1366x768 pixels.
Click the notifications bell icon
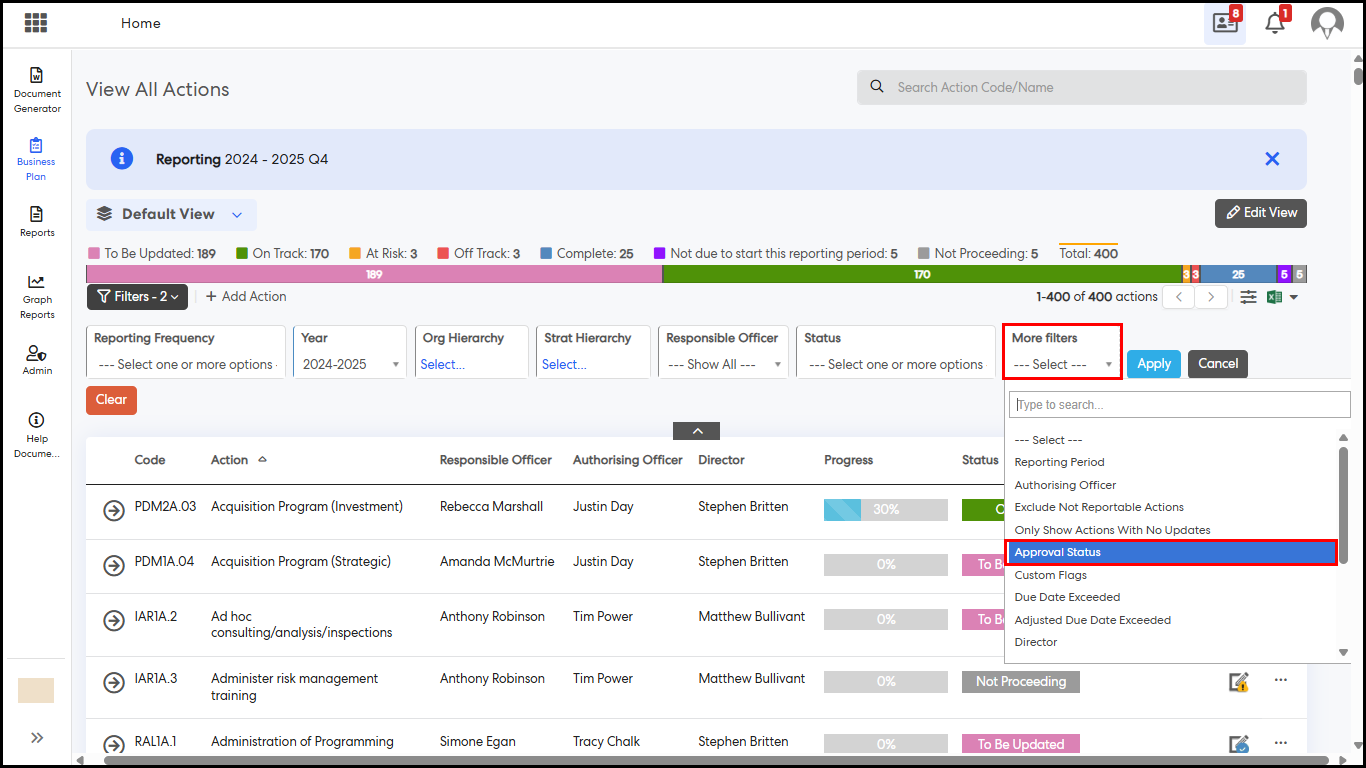[x=1274, y=24]
